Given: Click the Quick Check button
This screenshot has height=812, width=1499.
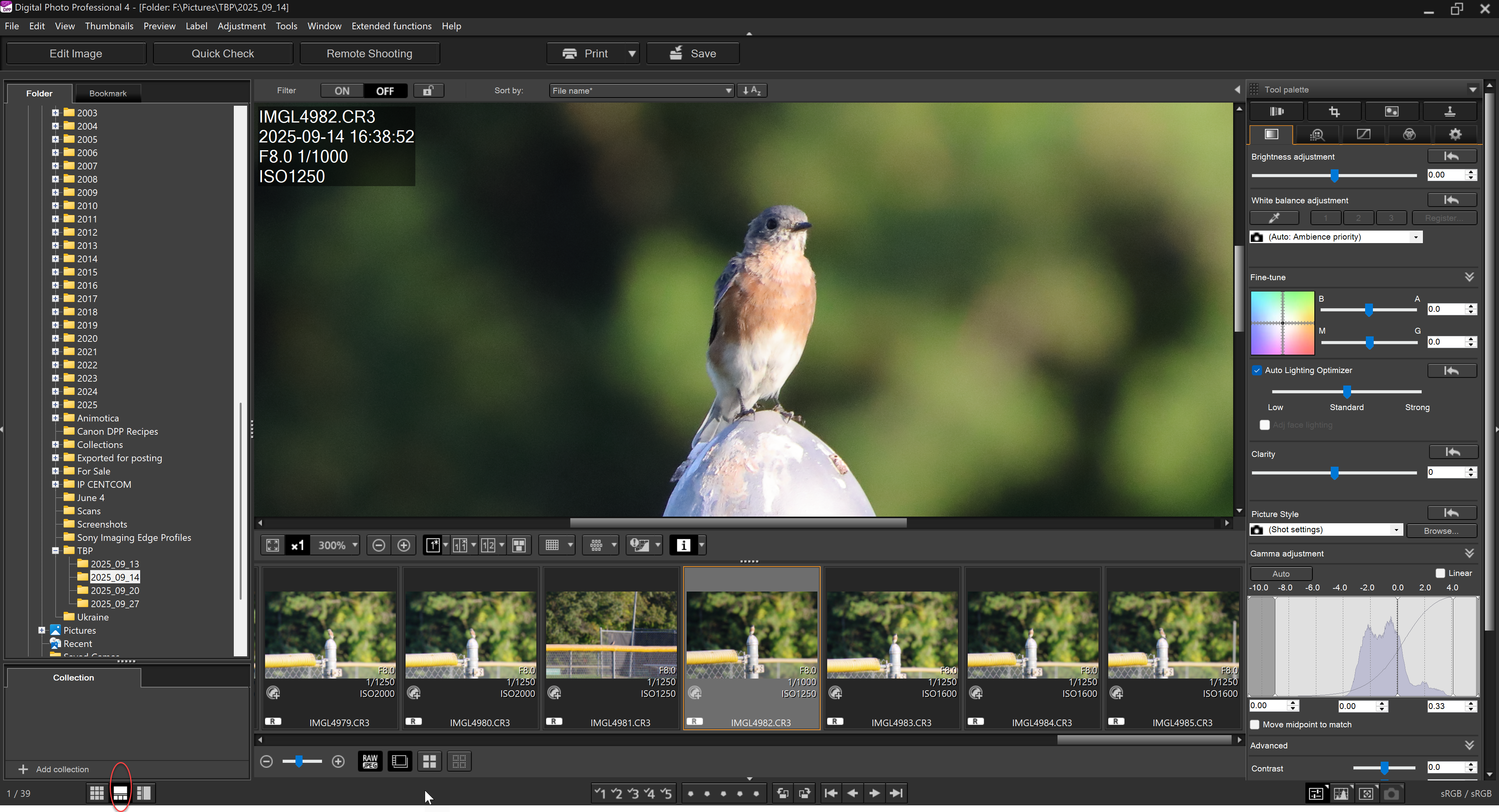Looking at the screenshot, I should coord(222,53).
